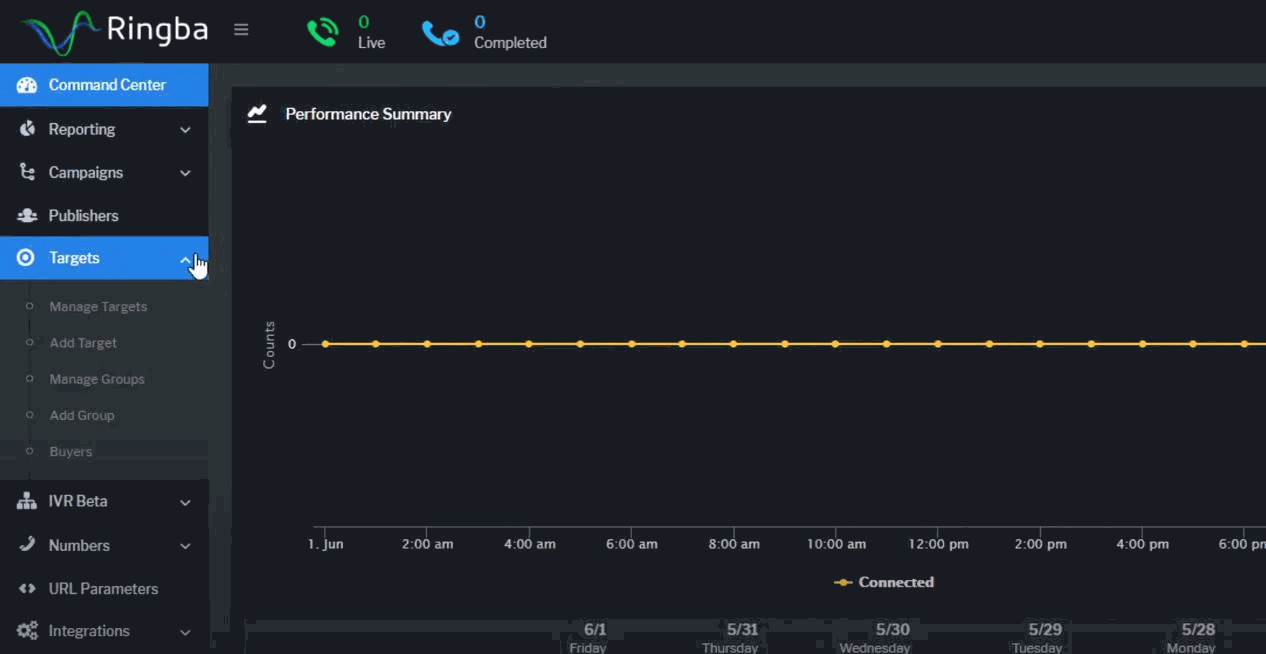Click the IVR Beta sitemap icon
The width and height of the screenshot is (1266, 654).
point(27,501)
